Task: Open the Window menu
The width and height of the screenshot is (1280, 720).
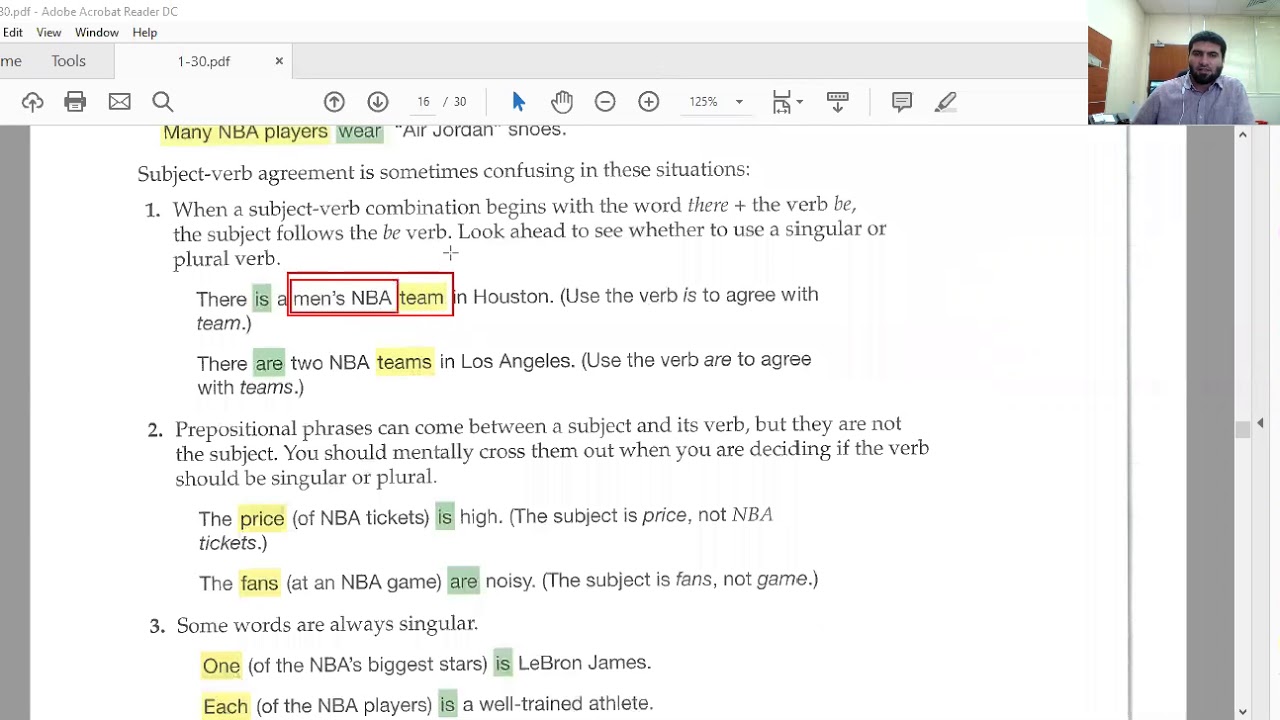Action: pyautogui.click(x=97, y=32)
